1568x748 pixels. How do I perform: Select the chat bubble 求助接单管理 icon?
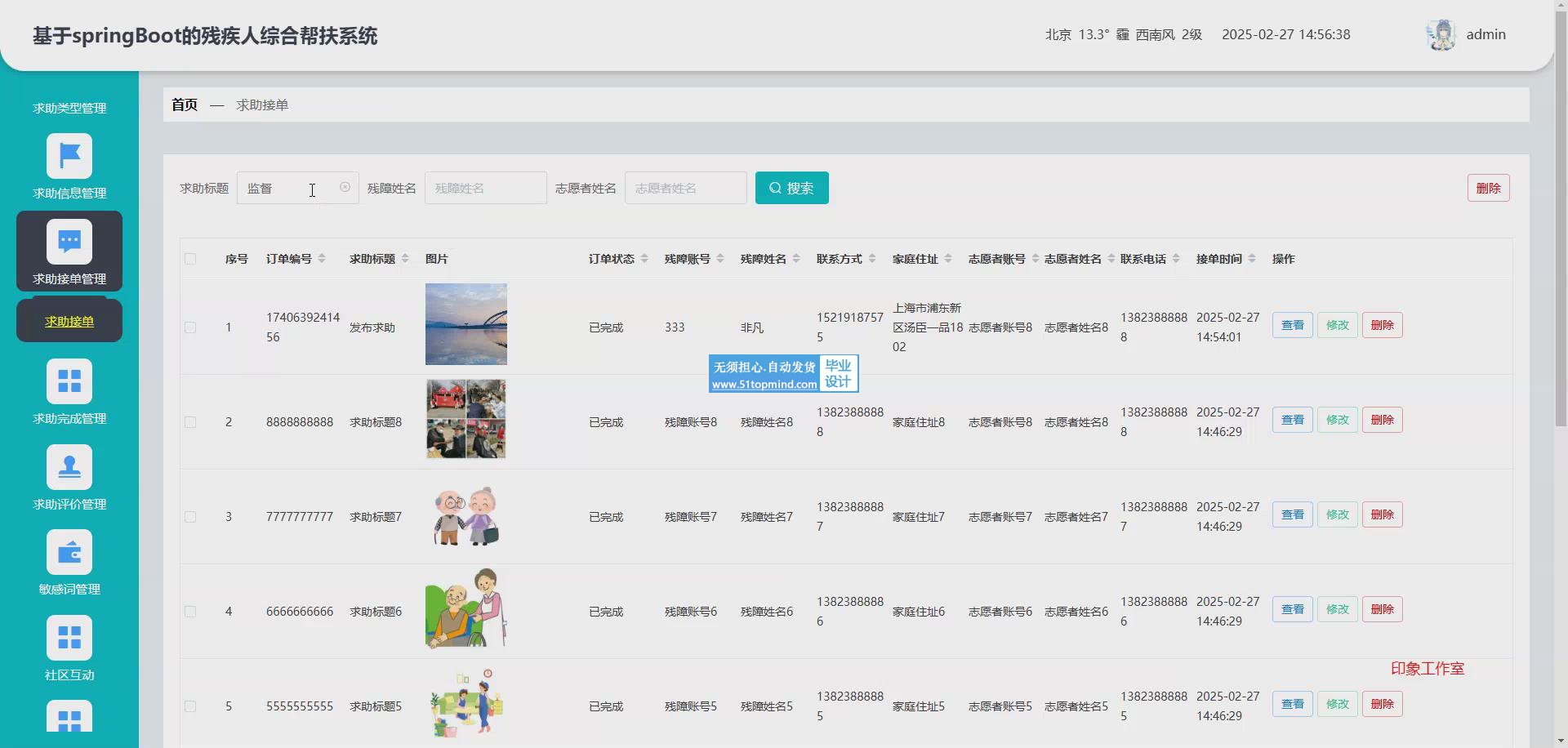(x=69, y=242)
